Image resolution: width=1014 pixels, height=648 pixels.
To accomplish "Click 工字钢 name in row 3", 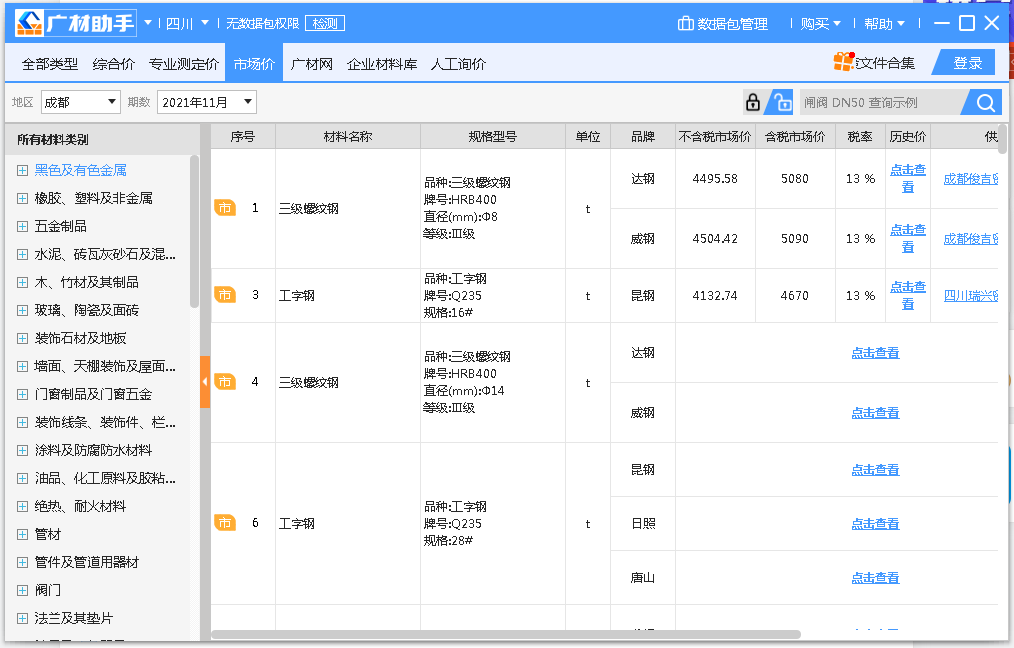I will click(297, 296).
